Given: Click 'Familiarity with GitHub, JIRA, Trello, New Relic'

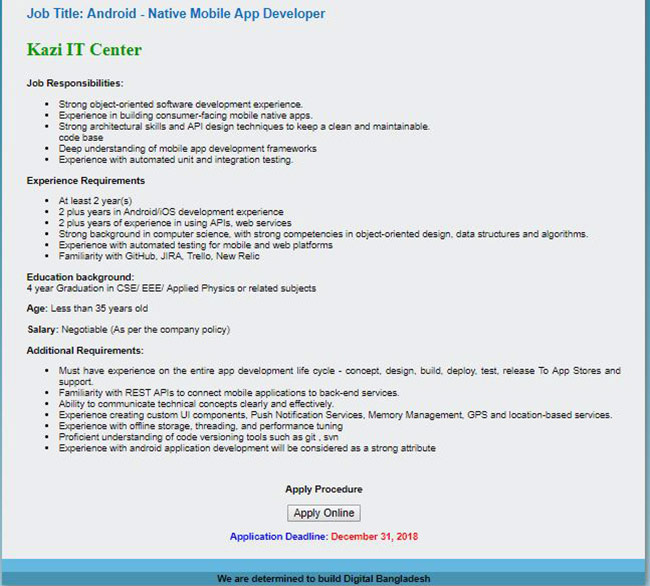Looking at the screenshot, I should [159, 256].
